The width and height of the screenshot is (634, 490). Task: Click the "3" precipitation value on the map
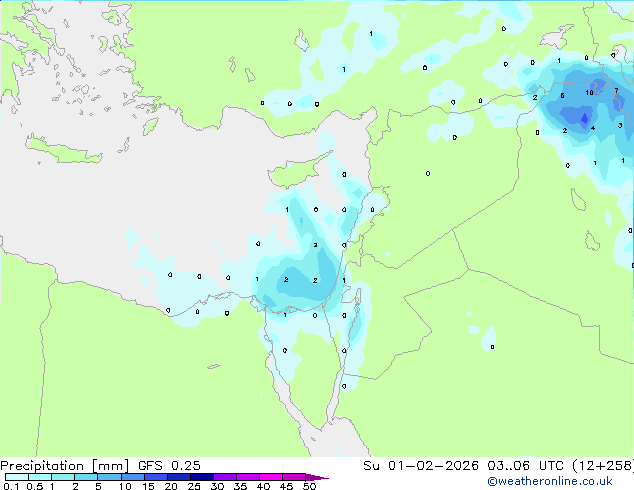[620, 126]
